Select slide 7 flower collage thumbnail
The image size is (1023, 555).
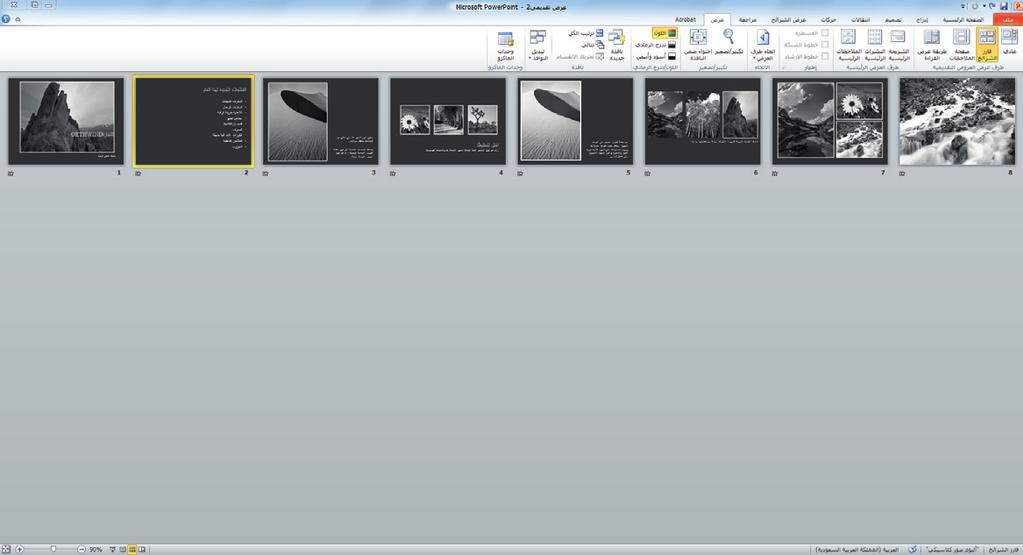830,121
